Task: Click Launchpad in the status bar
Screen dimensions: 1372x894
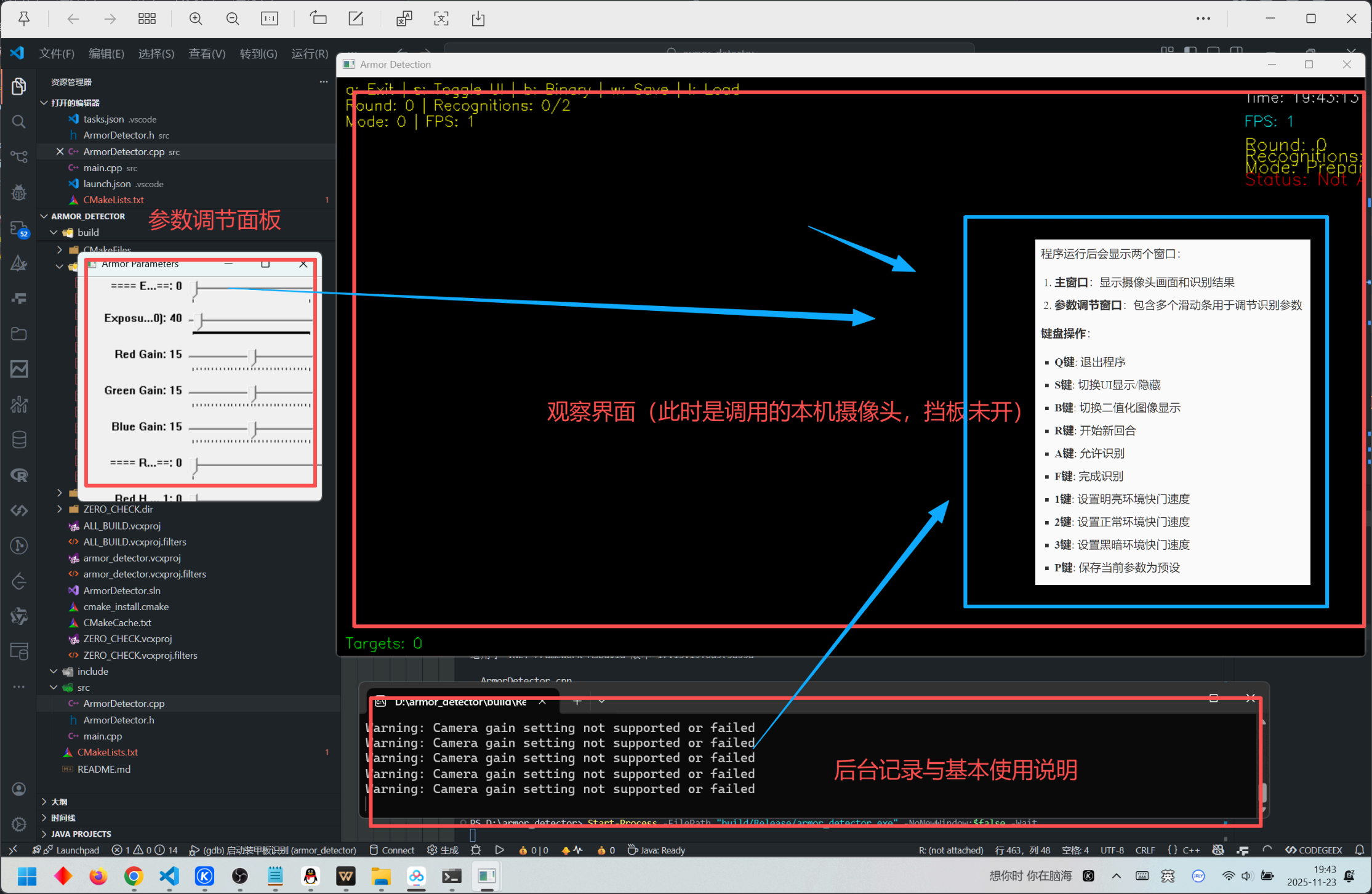Action: coord(77,850)
